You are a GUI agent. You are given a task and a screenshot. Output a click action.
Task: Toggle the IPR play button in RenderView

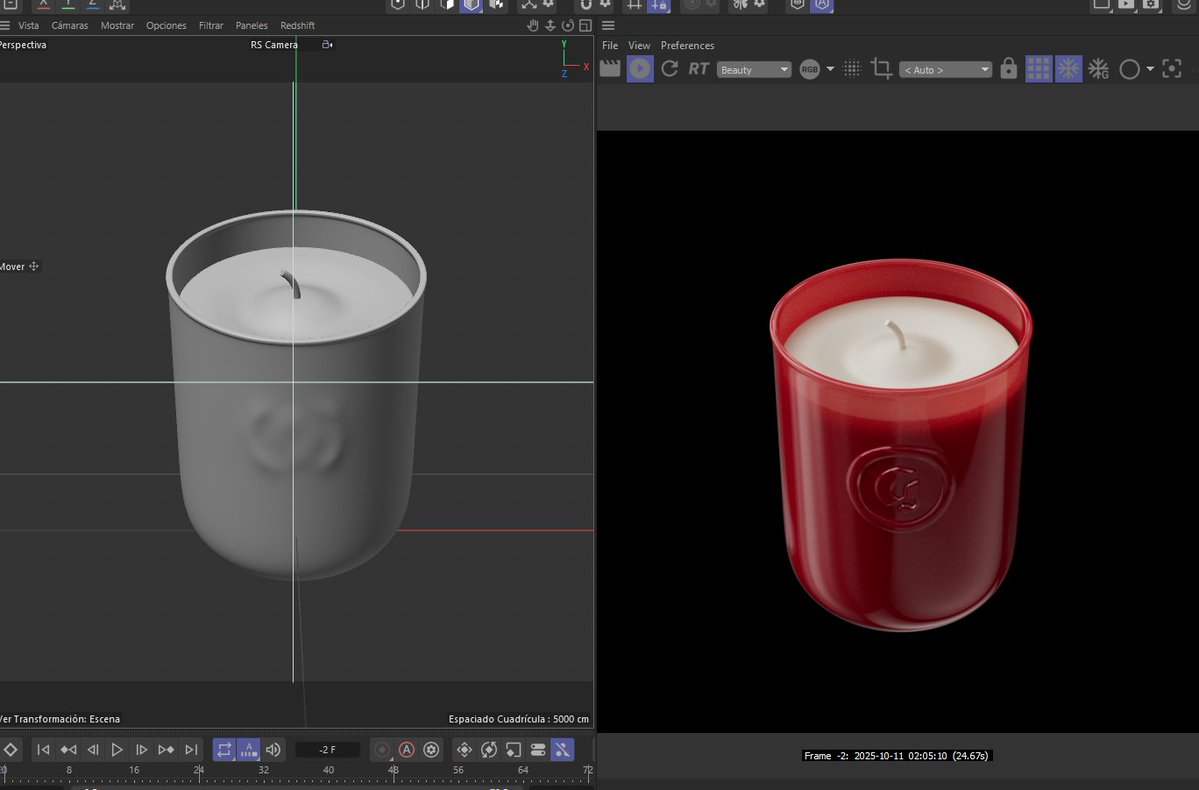click(x=640, y=69)
